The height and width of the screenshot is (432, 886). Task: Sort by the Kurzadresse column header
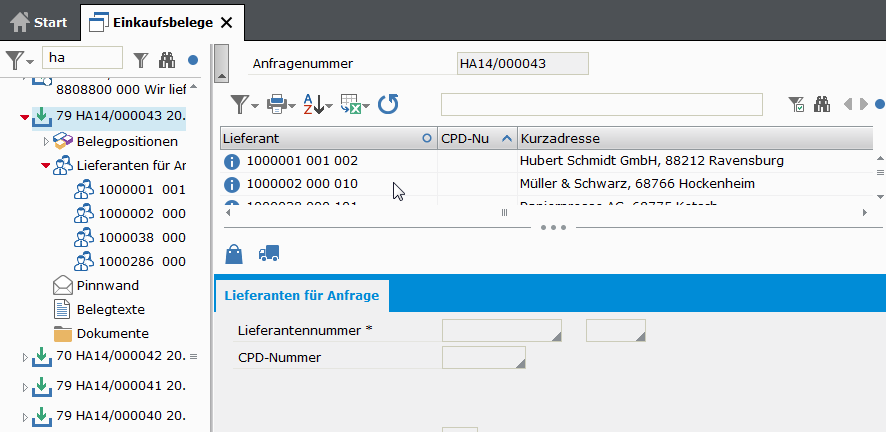click(x=695, y=138)
